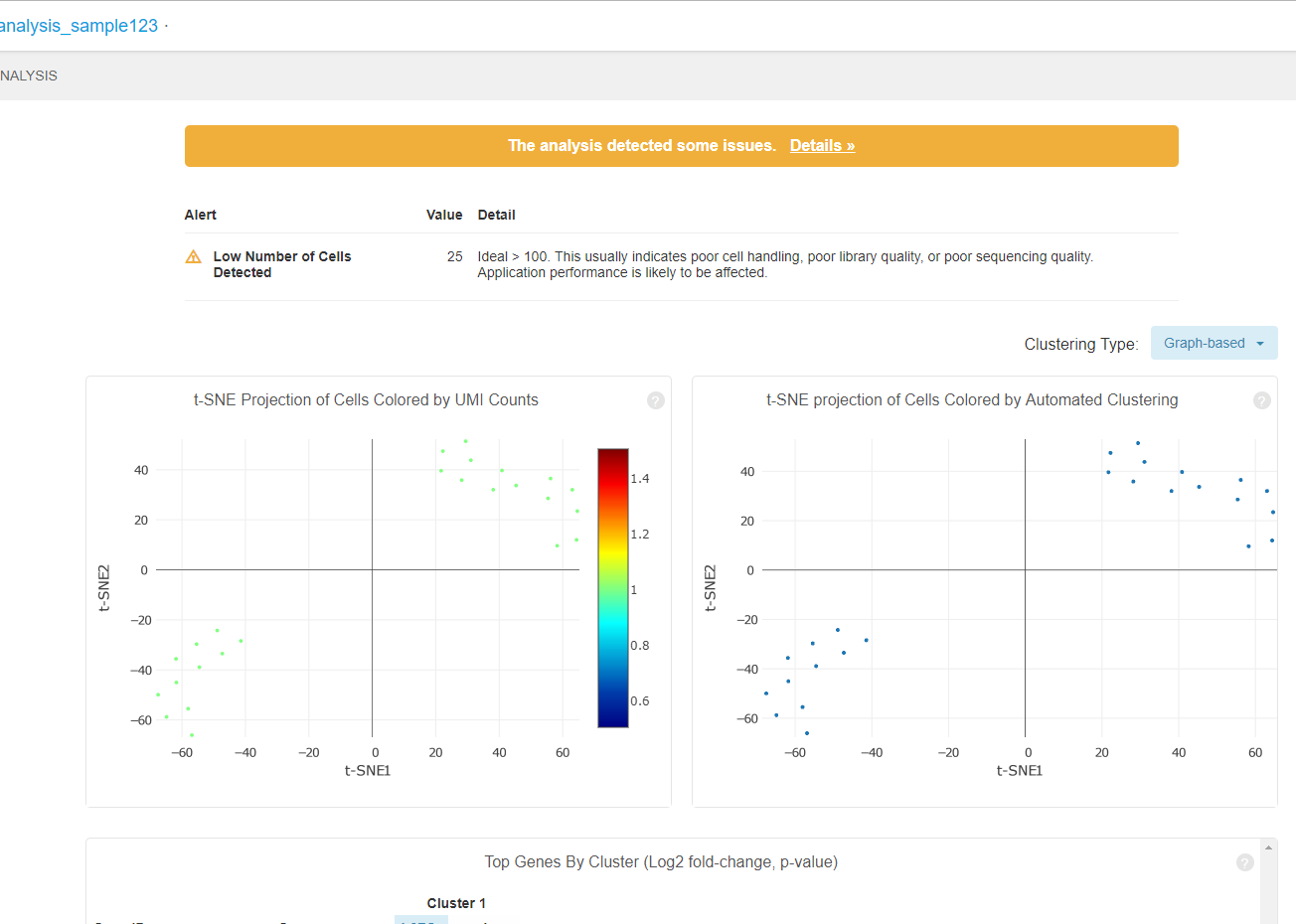Click the Top Genes By Cluster heading

point(661,862)
